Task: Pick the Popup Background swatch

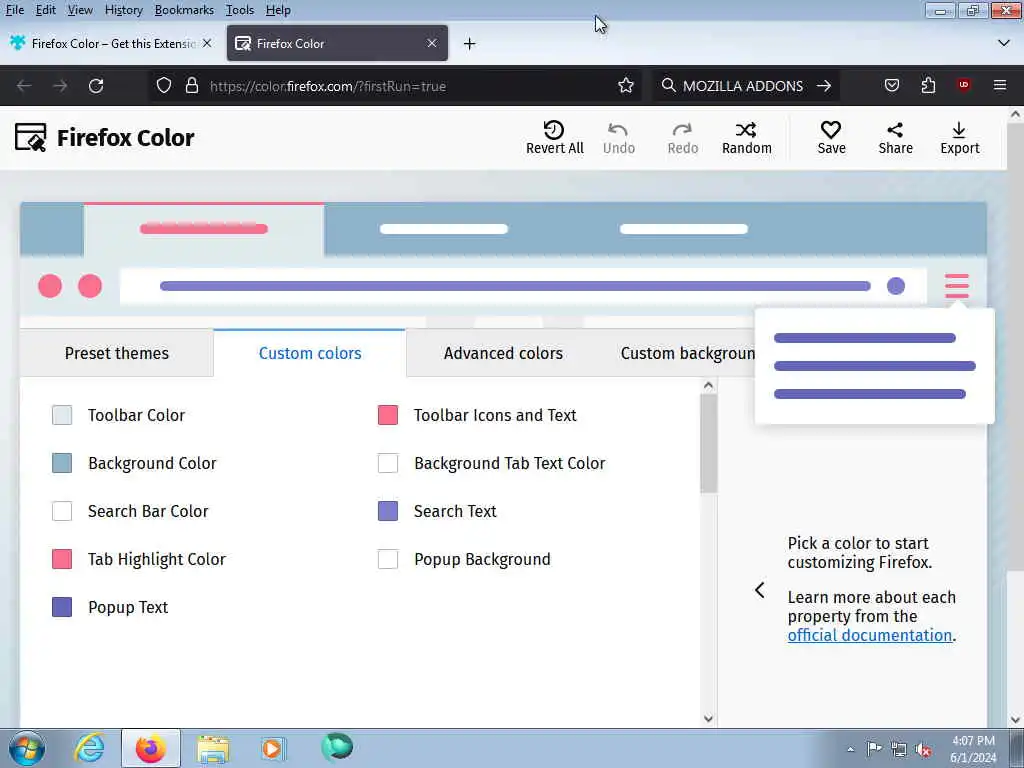Action: pos(388,559)
